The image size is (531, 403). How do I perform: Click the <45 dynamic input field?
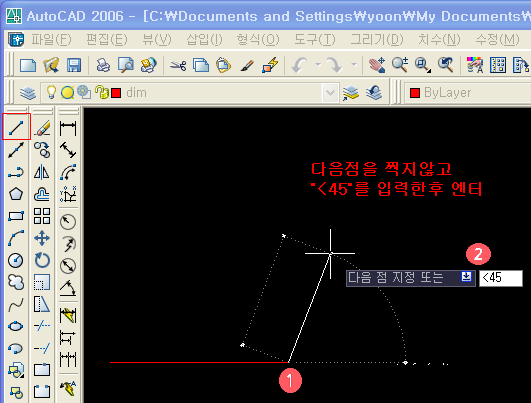[x=501, y=278]
